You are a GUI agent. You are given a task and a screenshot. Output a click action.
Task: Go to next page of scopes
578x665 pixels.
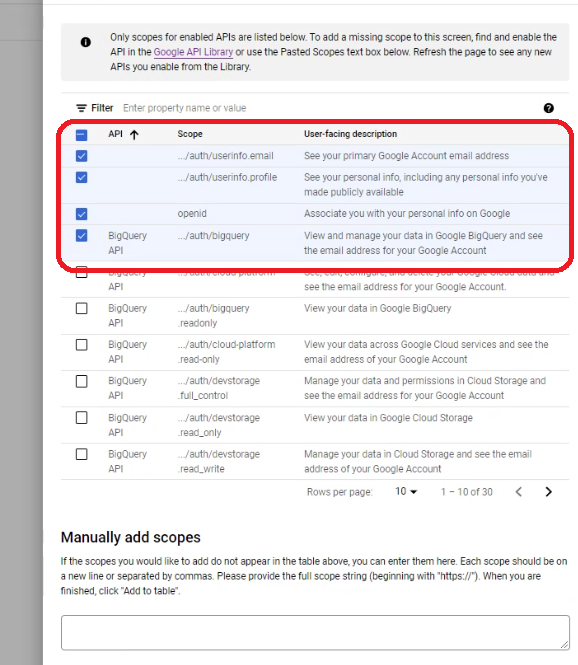pos(548,492)
